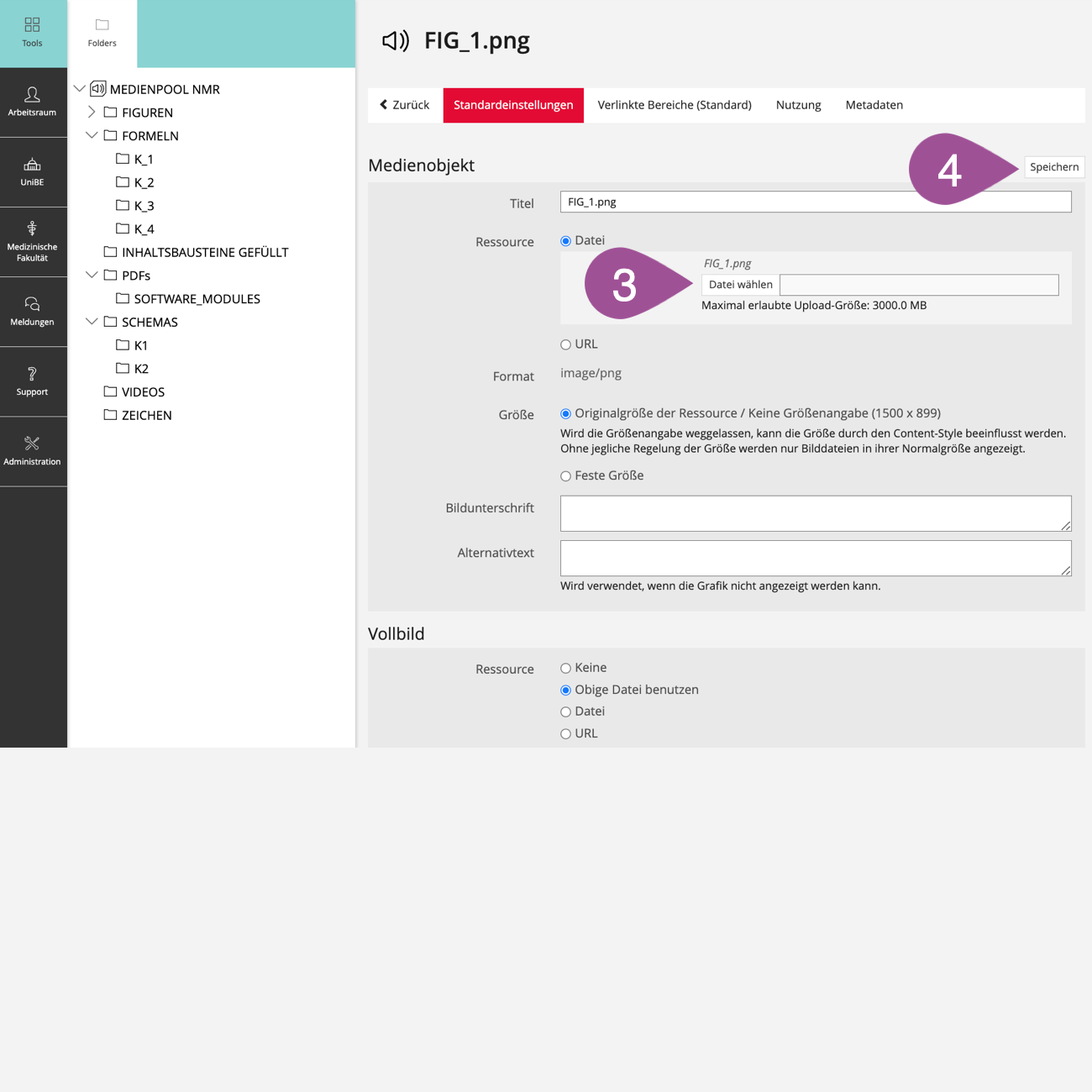Click into the Alternativtext field
This screenshot has height=1092, width=1092.
tap(815, 558)
